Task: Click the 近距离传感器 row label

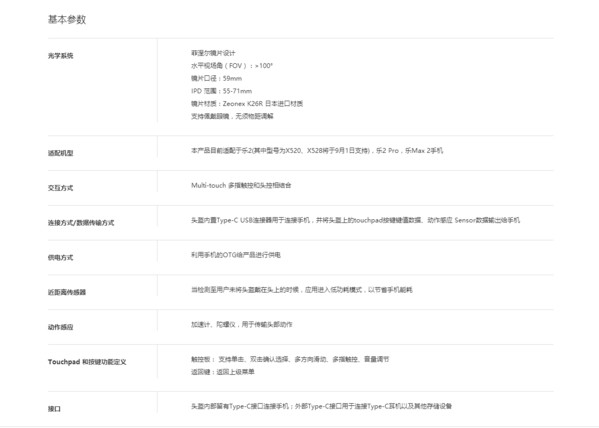Action: [x=67, y=292]
